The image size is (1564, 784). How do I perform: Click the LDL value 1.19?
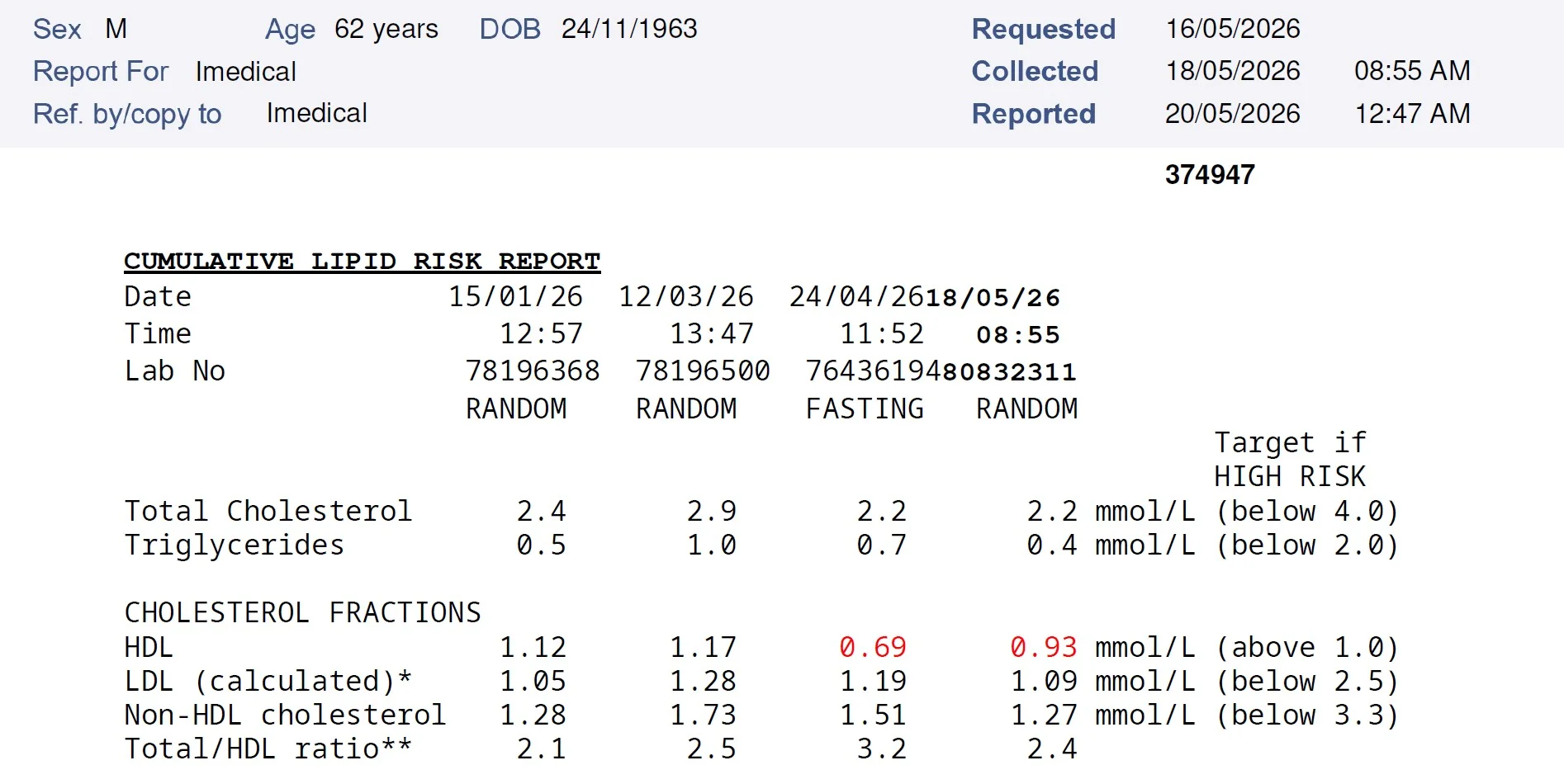point(873,682)
